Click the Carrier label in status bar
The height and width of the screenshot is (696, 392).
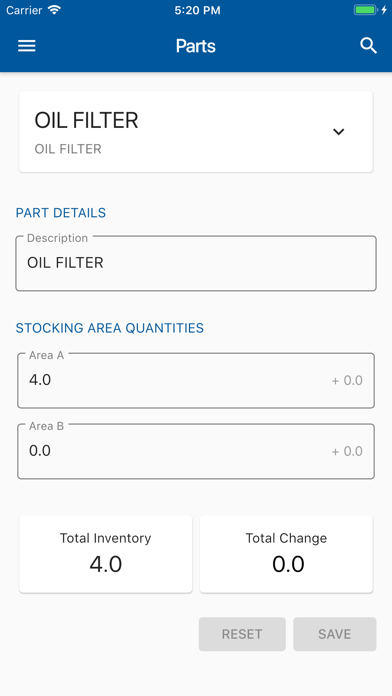24,10
